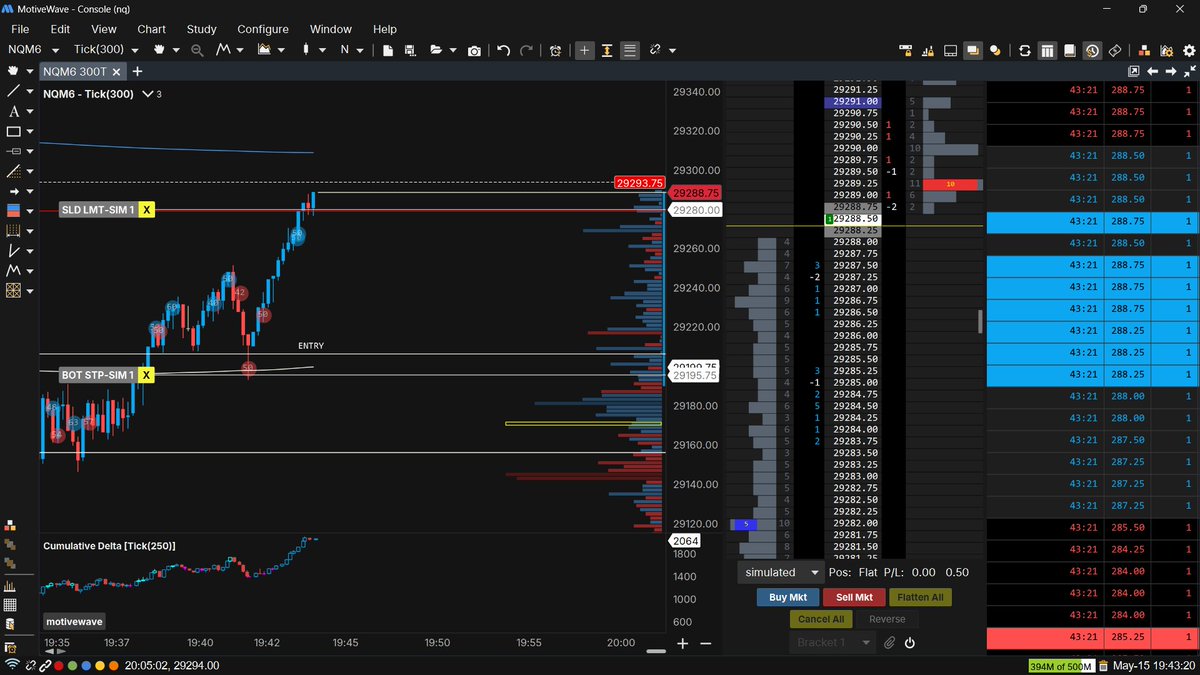This screenshot has width=1200, height=675.
Task: Click the green color dot in status bar
Action: pos(74,665)
